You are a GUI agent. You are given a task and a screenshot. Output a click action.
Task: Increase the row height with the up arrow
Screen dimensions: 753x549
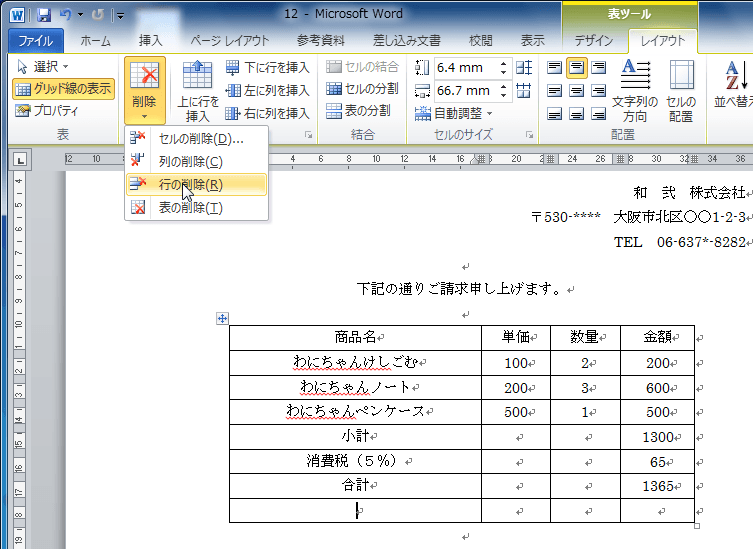[x=503, y=63]
